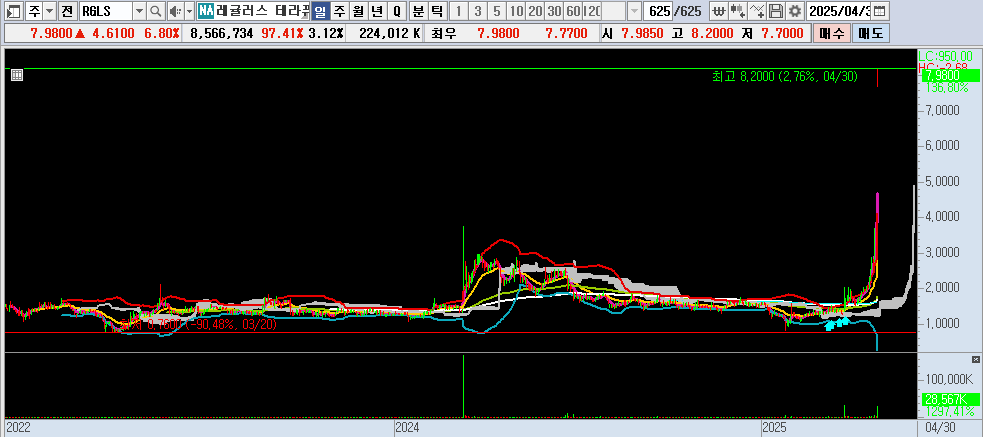Click the 97.41% red percentage
The width and height of the screenshot is (983, 437).
tap(281, 33)
